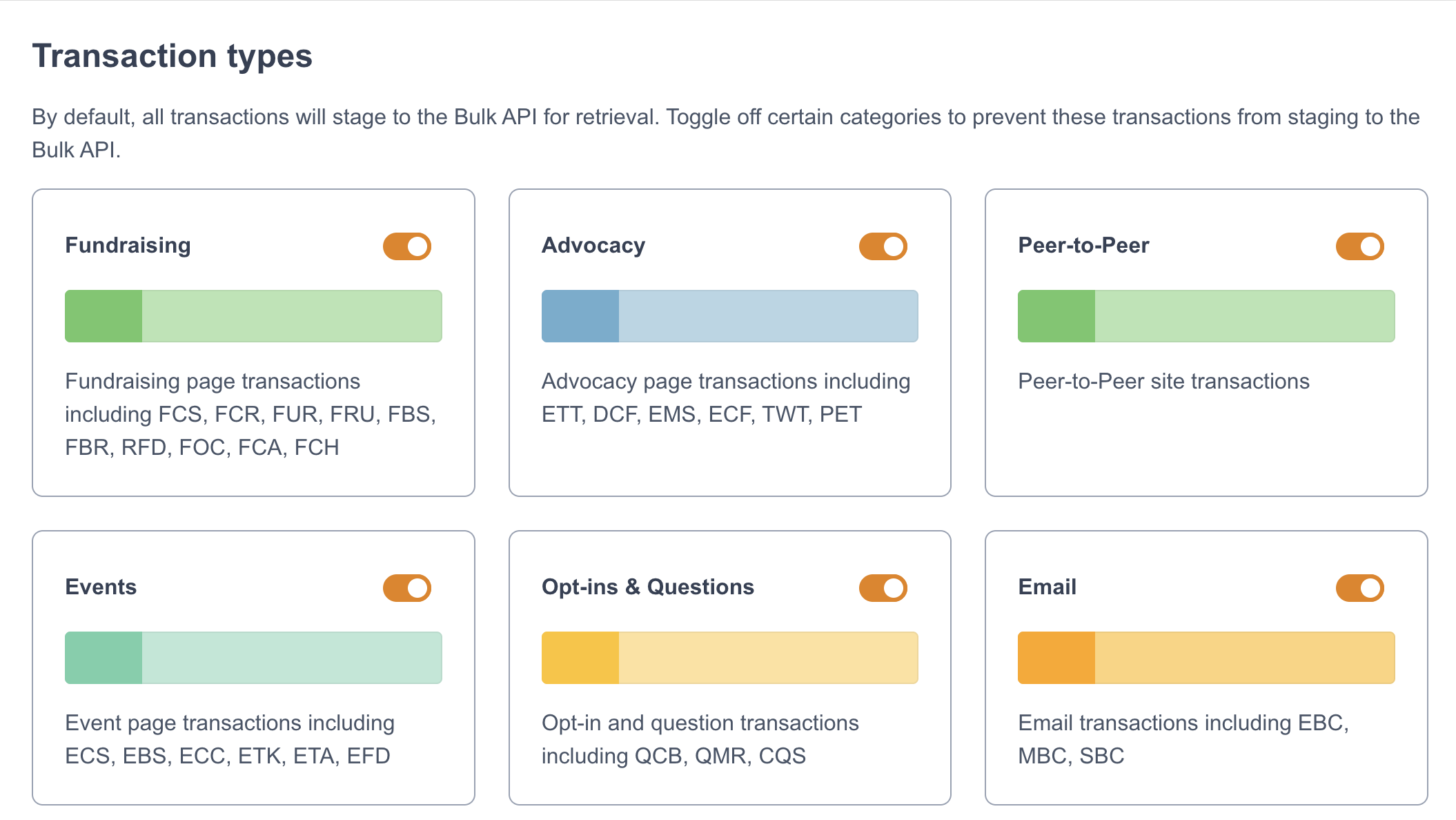This screenshot has height=820, width=1456.
Task: Toggle off Email transactions
Action: pyautogui.click(x=1359, y=588)
